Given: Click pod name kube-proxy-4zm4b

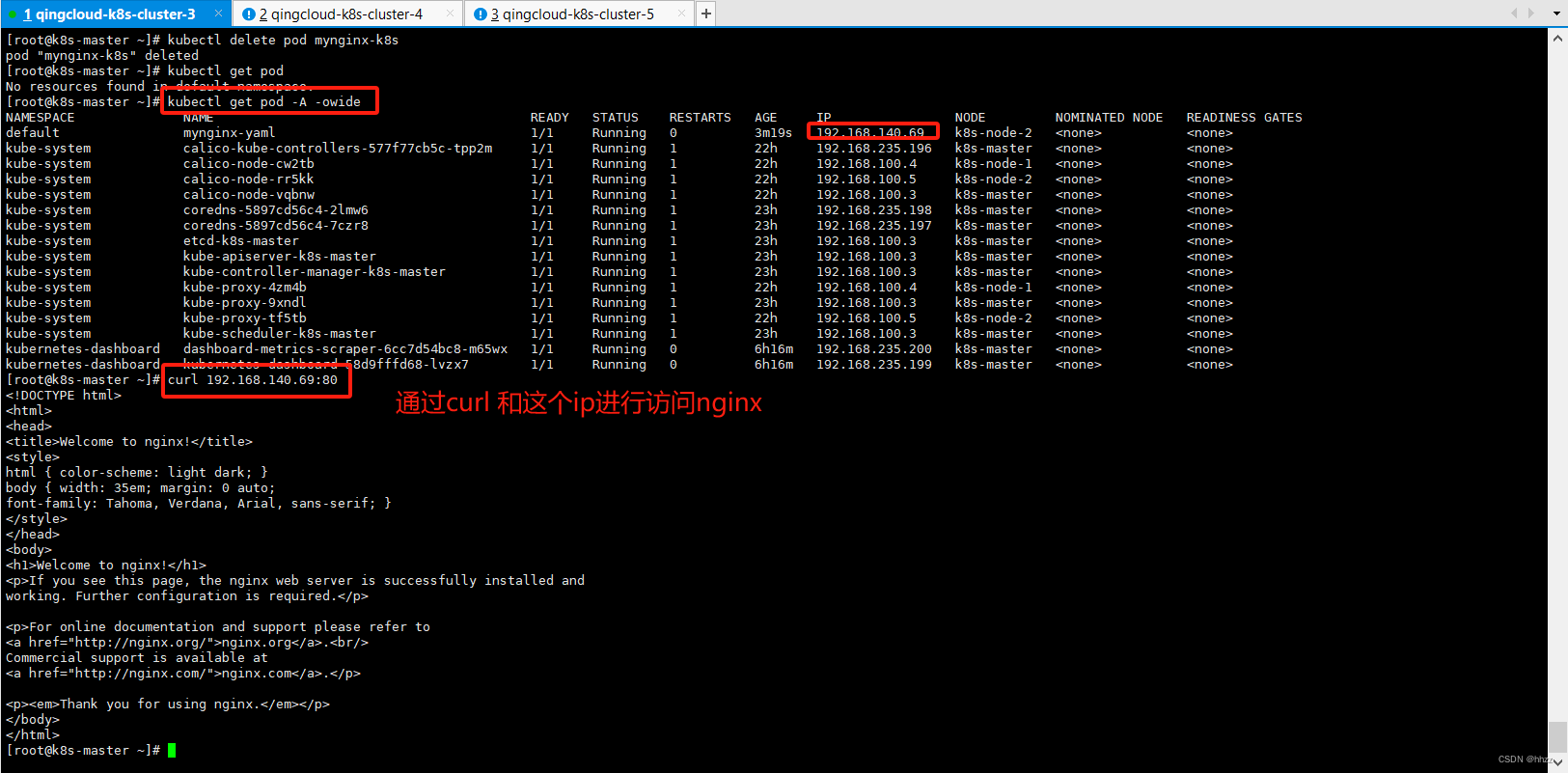Looking at the screenshot, I should pyautogui.click(x=244, y=288).
